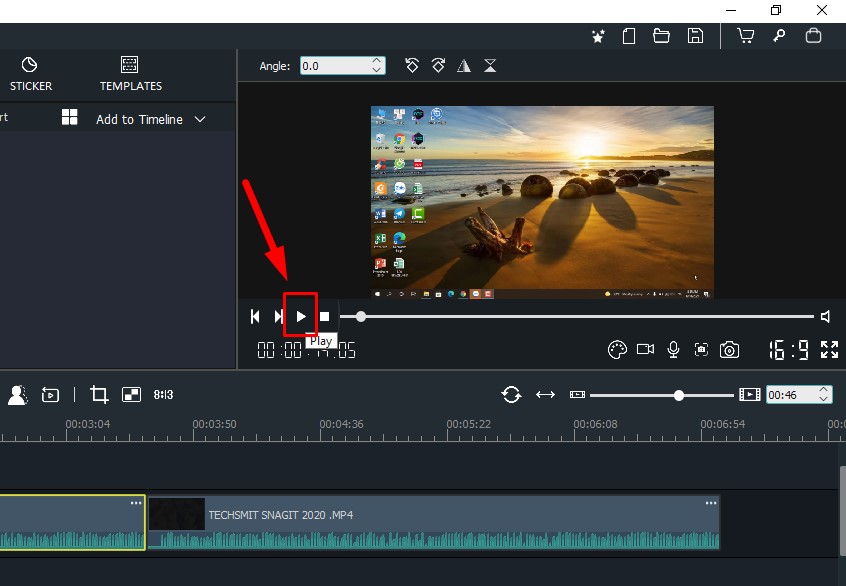Switch to the TEMPLATES tab
This screenshot has height=586, width=846.
point(130,74)
